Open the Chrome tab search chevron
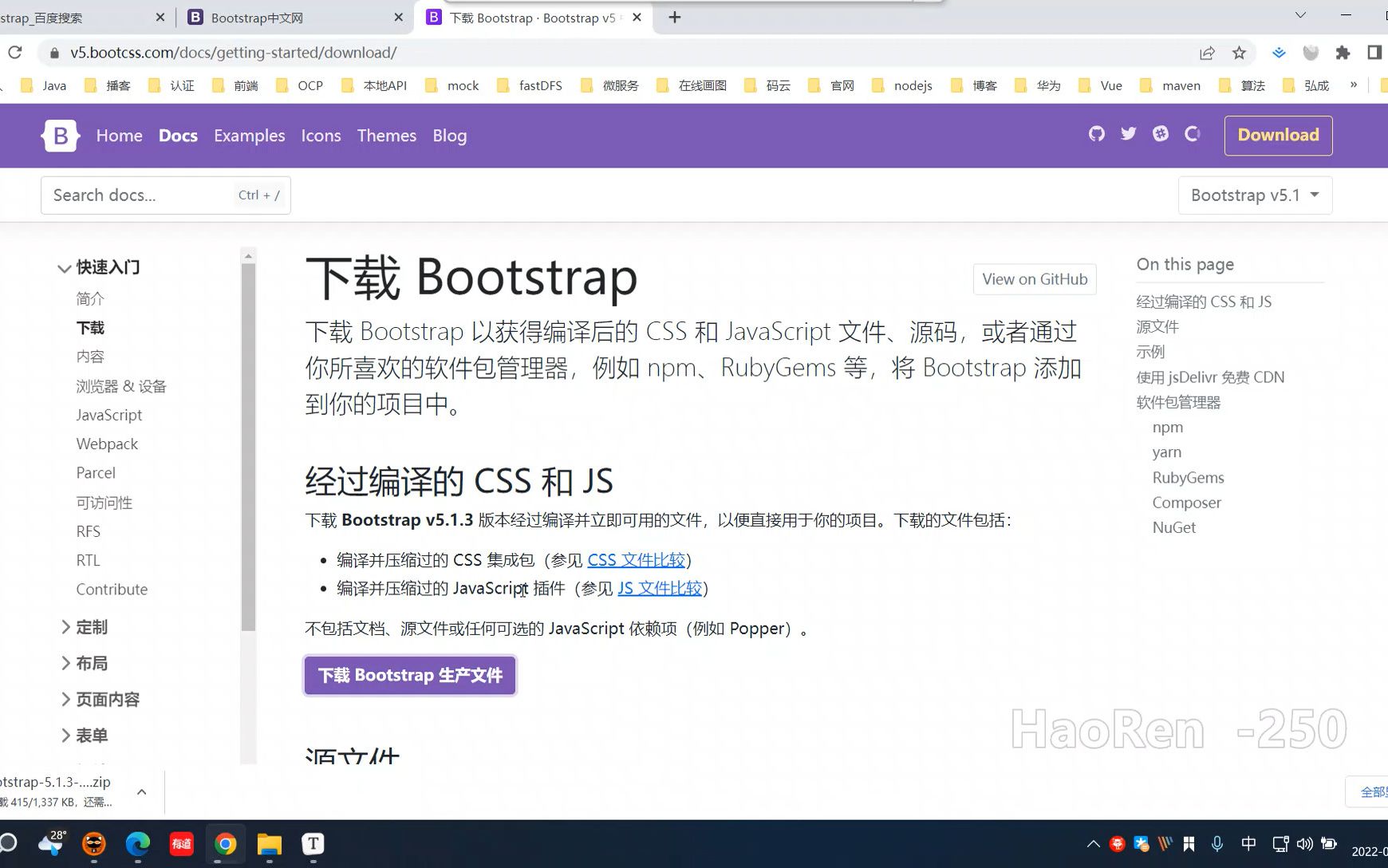This screenshot has height=868, width=1388. point(1300,15)
